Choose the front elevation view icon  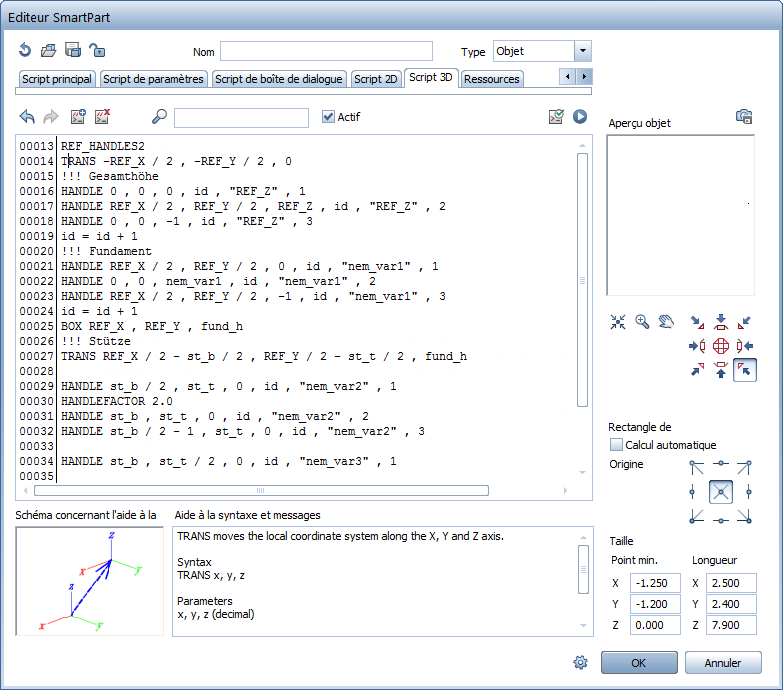pyautogui.click(x=721, y=369)
